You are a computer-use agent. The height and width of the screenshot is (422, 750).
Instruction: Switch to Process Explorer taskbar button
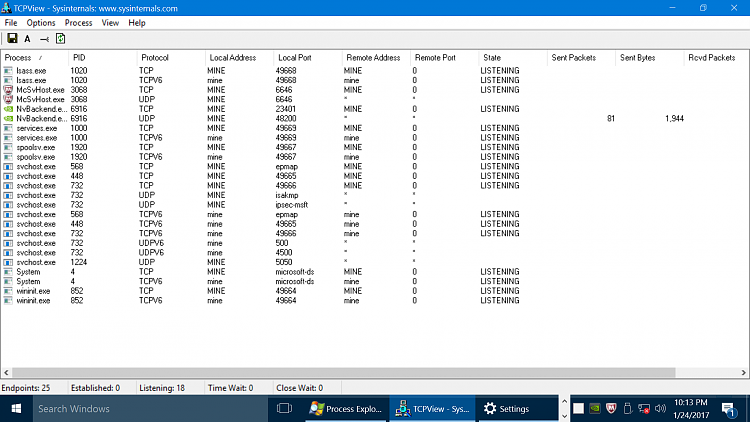pyautogui.click(x=346, y=409)
